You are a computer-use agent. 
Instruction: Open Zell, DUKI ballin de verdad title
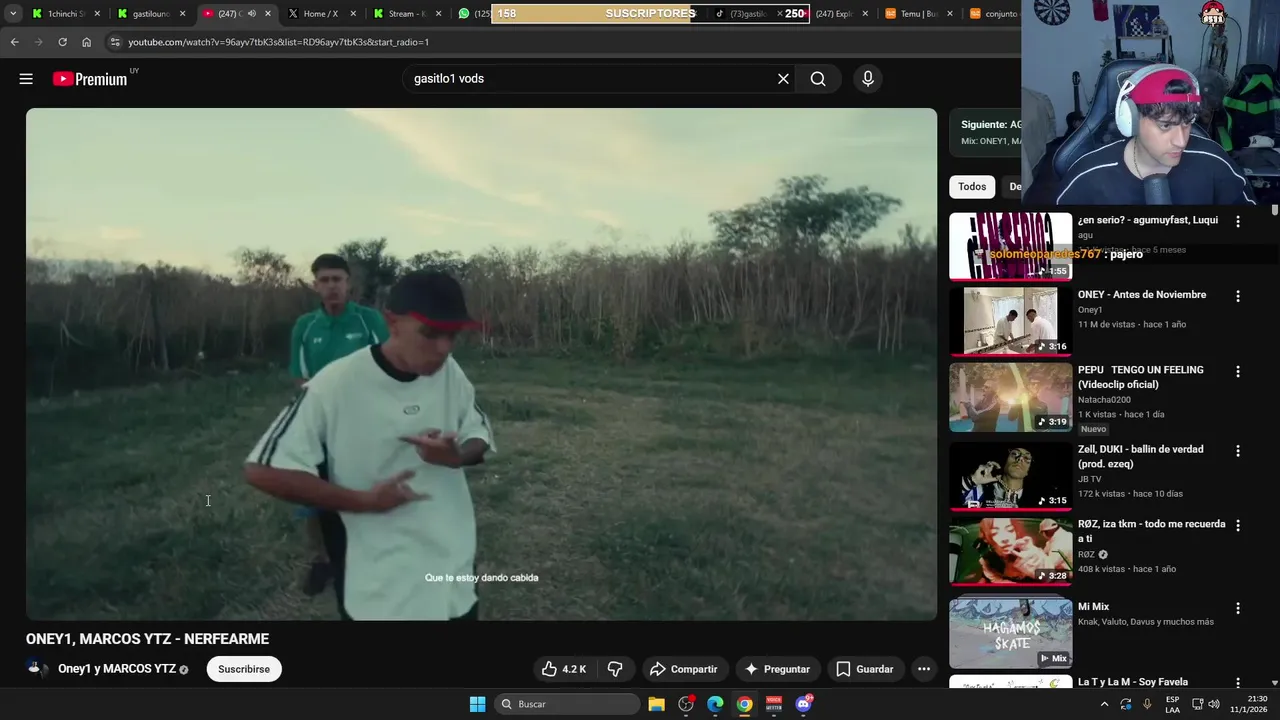(x=1140, y=457)
